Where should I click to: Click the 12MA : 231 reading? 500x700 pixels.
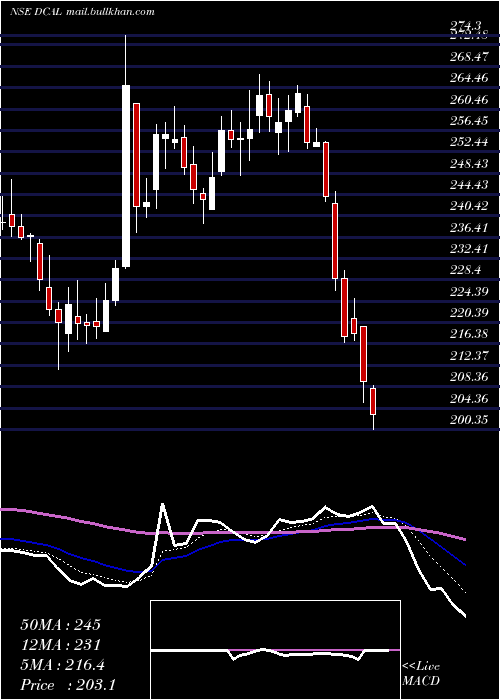[60, 645]
